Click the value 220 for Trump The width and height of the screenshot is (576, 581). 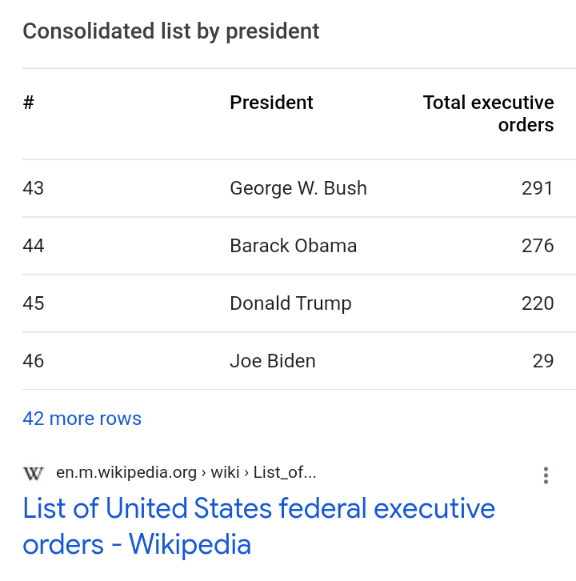click(537, 303)
